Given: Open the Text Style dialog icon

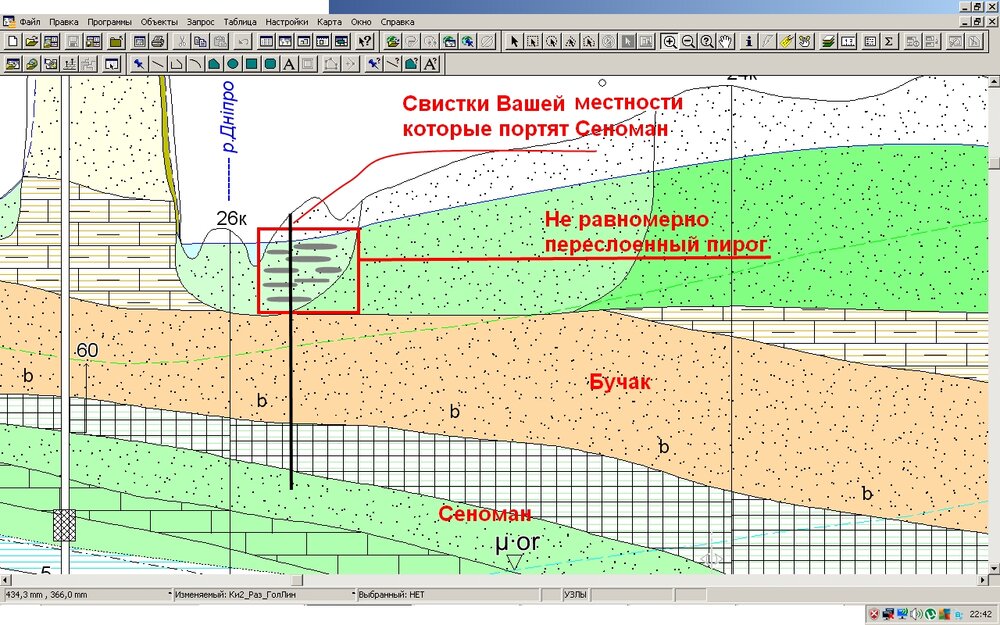Looking at the screenshot, I should click(x=430, y=64).
